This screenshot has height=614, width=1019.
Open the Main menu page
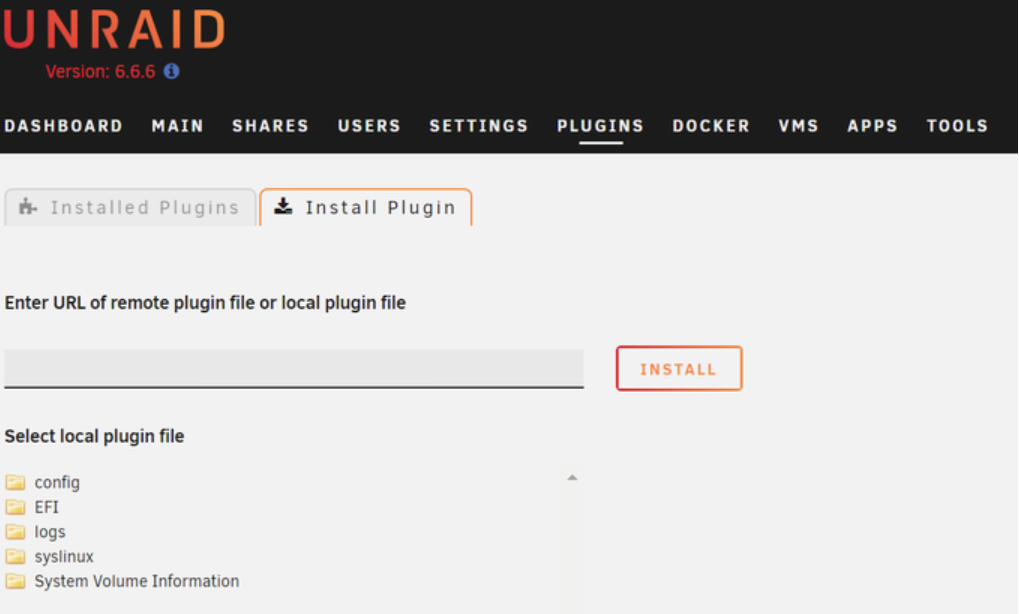pos(178,126)
